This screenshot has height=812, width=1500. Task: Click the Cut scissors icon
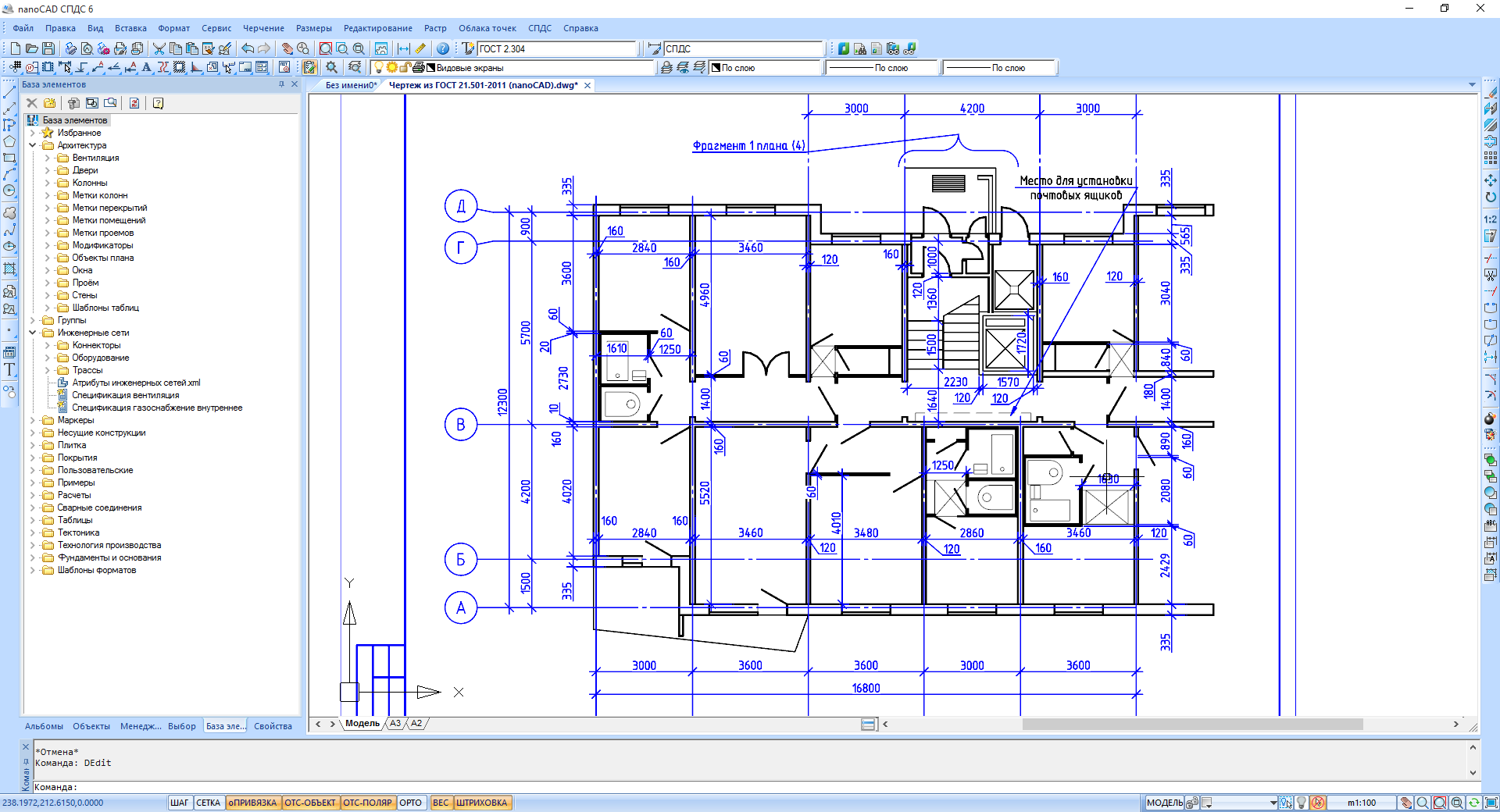pyautogui.click(x=159, y=48)
